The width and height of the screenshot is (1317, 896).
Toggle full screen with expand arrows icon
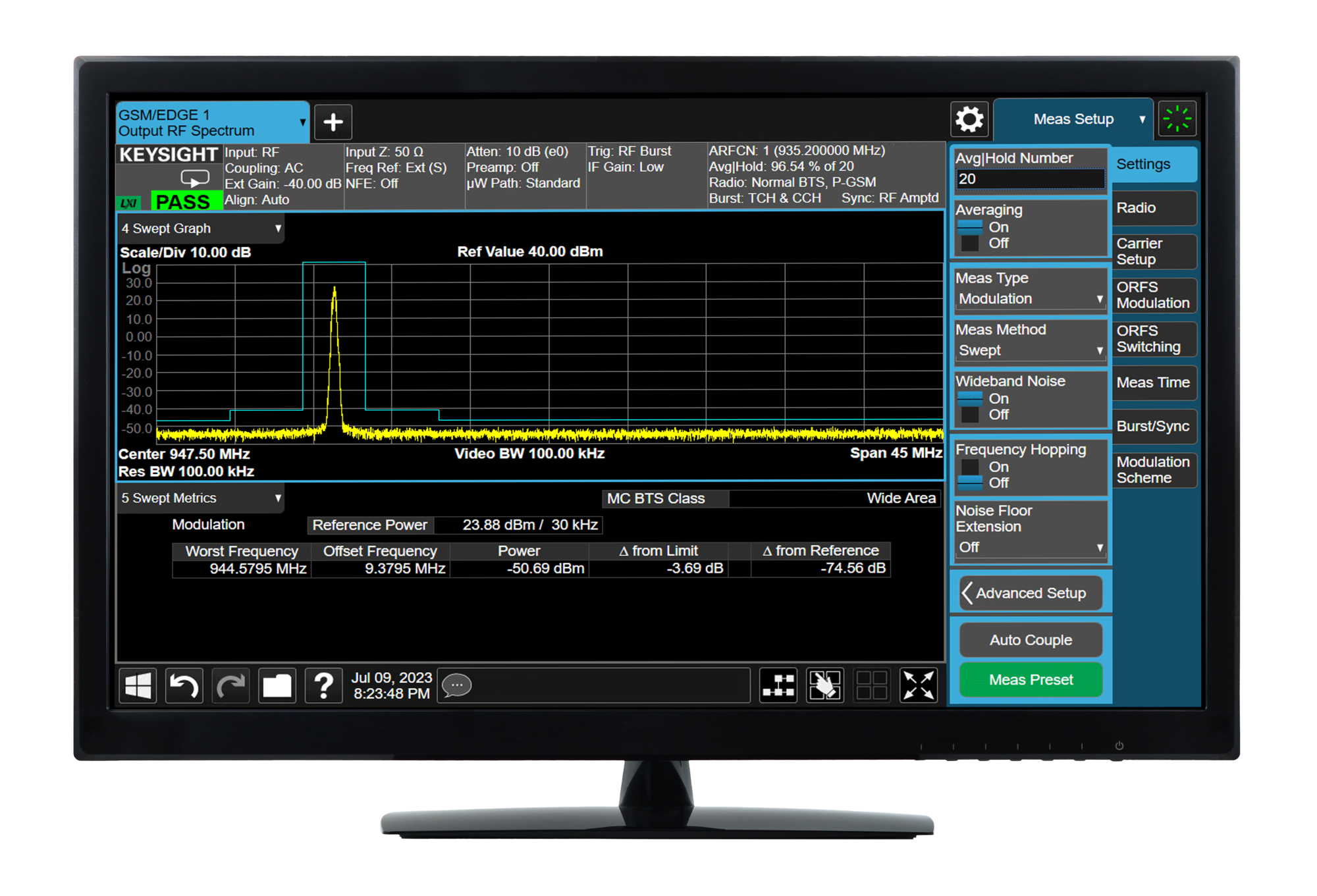point(918,685)
